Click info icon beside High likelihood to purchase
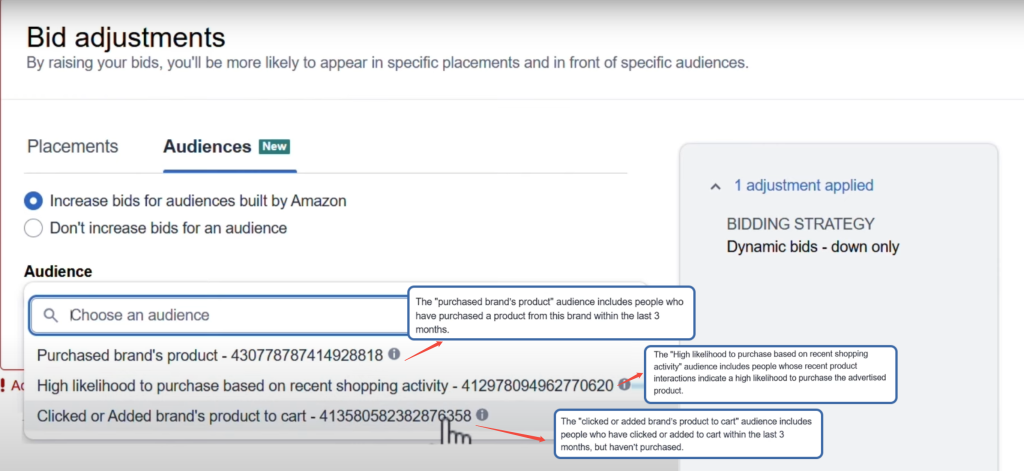This screenshot has width=1024, height=471. click(624, 384)
